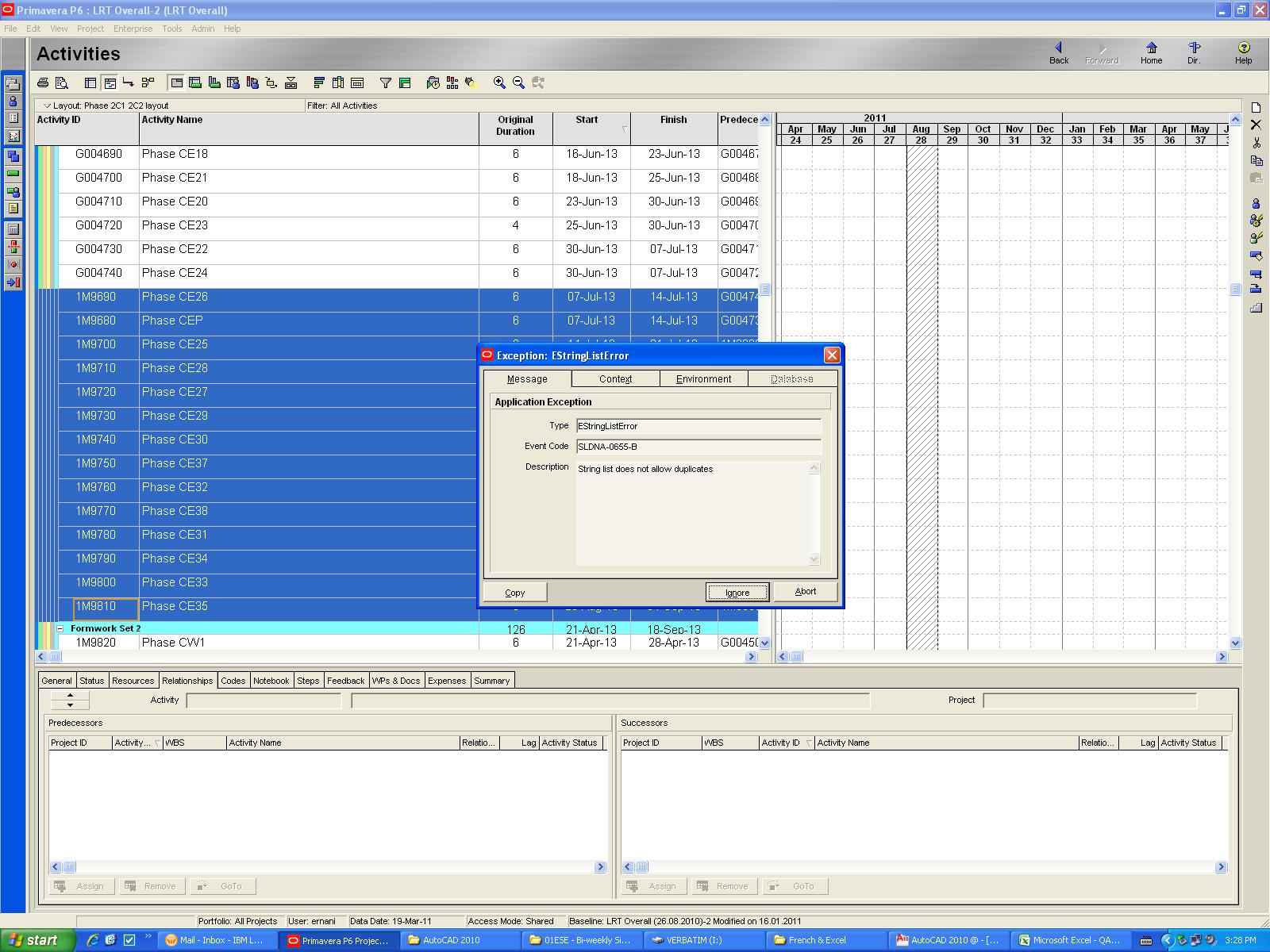Click the Successors Activity ID column sort header
Image resolution: width=1270 pixels, height=952 pixels.
click(x=786, y=743)
